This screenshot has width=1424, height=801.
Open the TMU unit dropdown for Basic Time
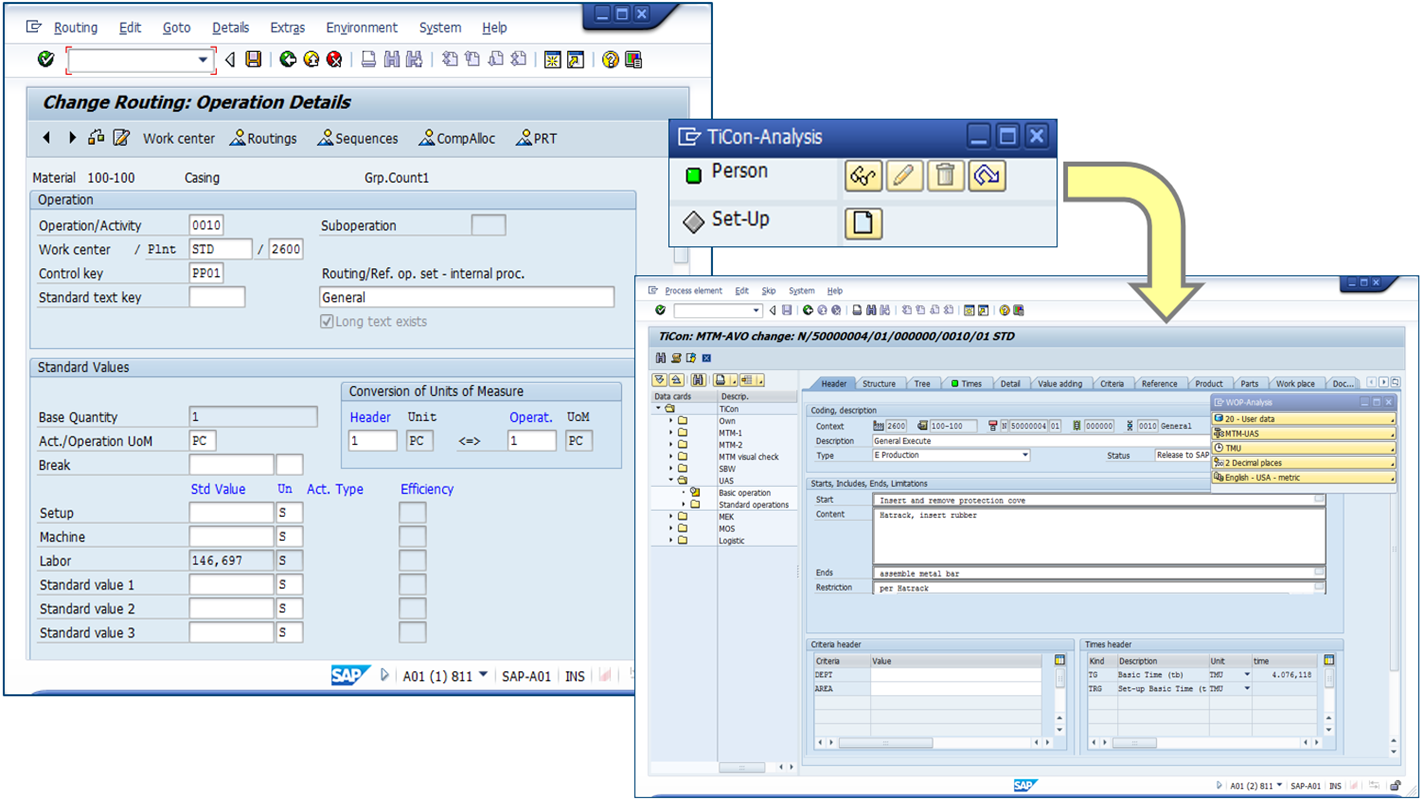1246,675
